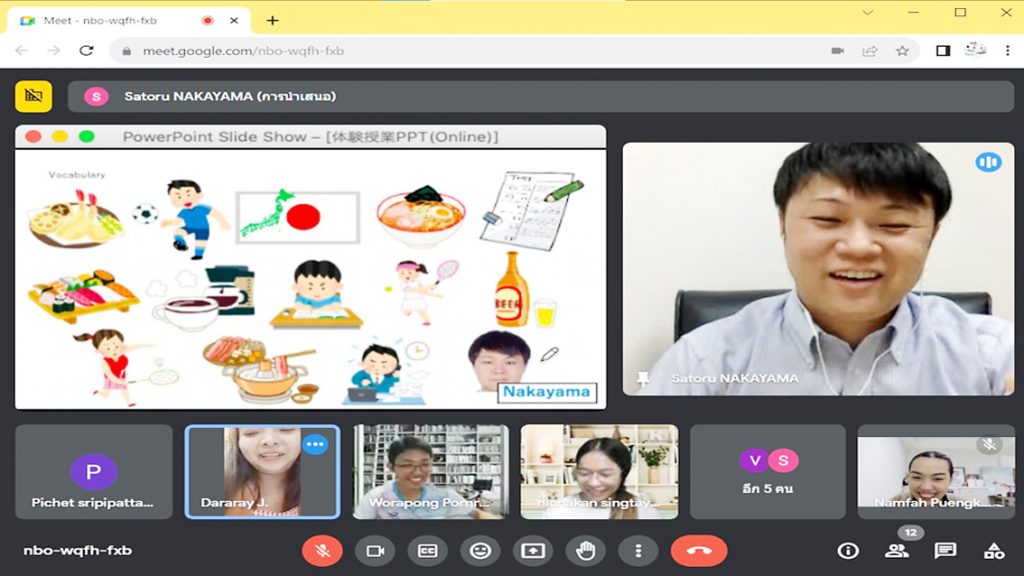The height and width of the screenshot is (576, 1024).
Task: Open a new browser tab
Action: click(x=272, y=20)
